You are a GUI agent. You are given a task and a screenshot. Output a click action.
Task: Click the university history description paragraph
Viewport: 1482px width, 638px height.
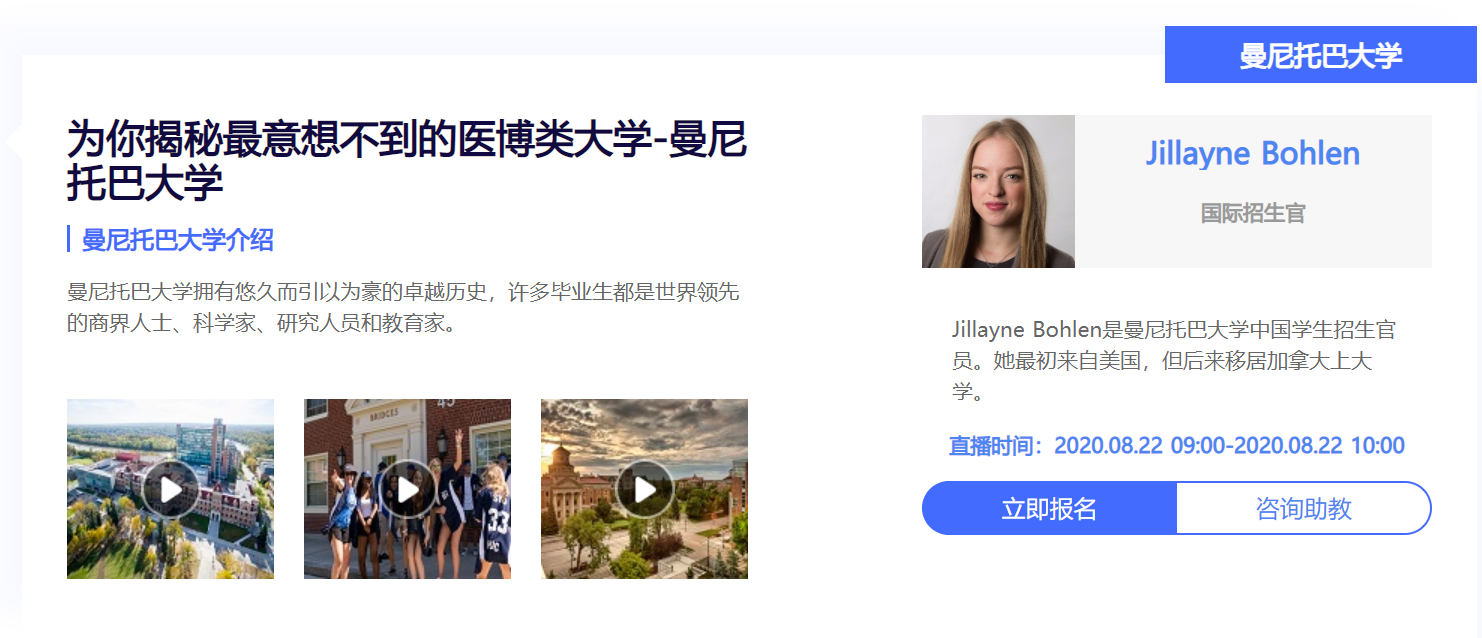[403, 308]
